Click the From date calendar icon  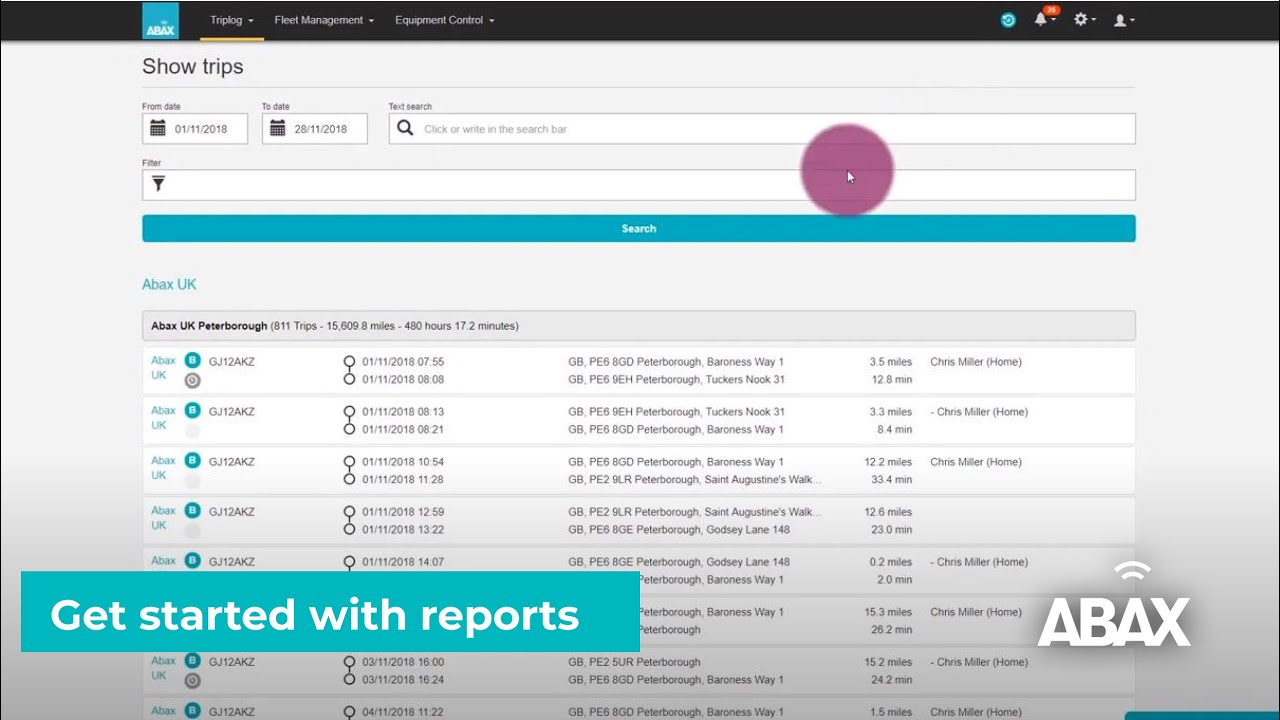(x=158, y=129)
